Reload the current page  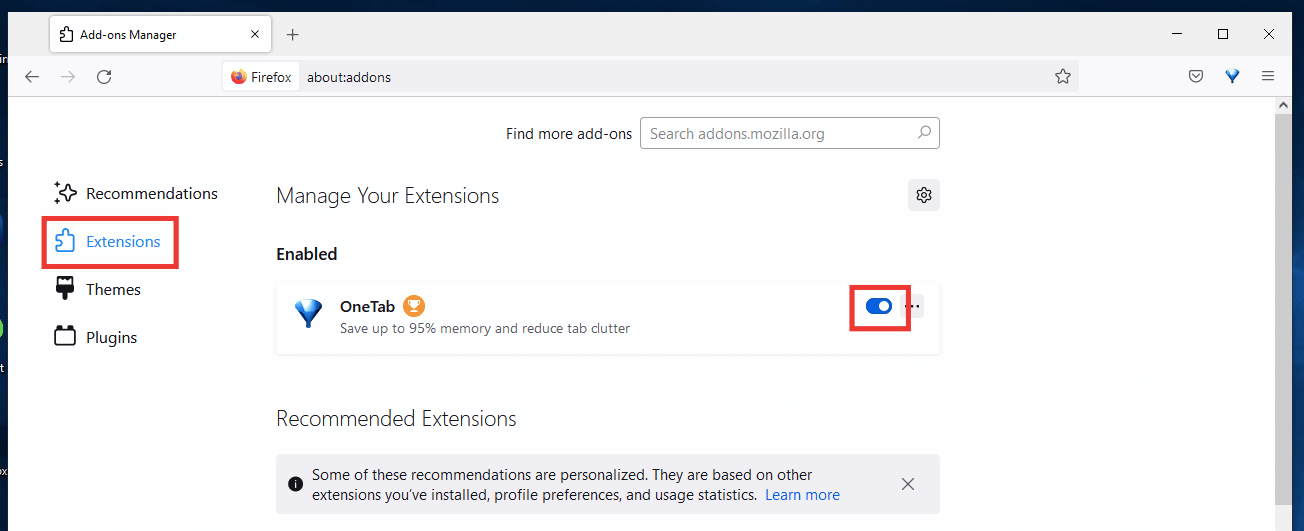click(x=104, y=76)
